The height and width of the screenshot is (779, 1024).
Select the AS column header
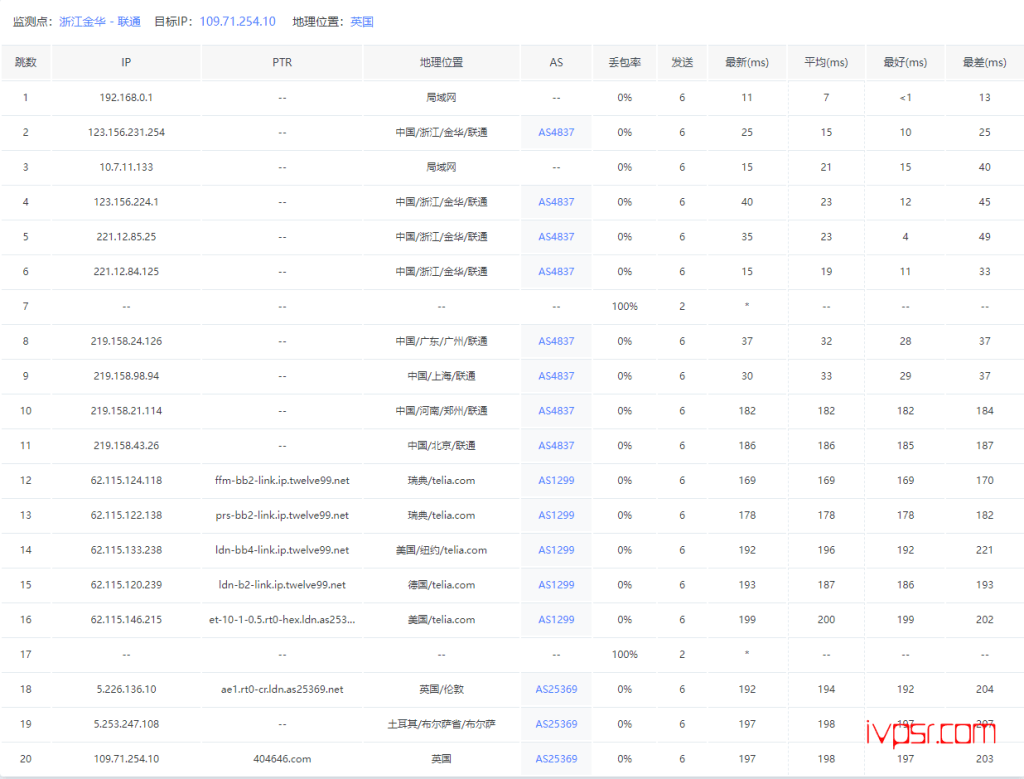coord(556,63)
